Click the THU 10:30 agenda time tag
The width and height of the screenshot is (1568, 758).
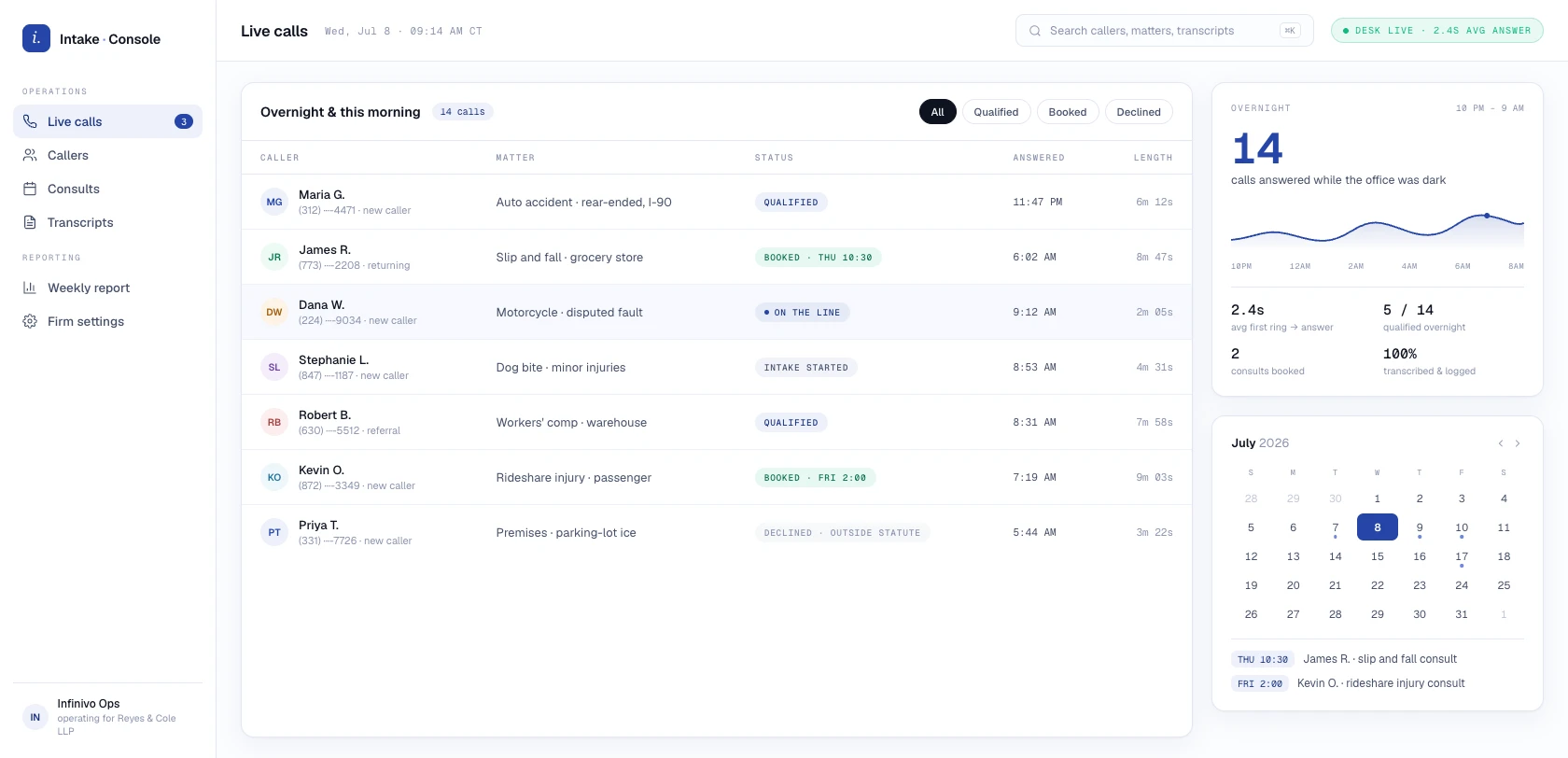click(x=1262, y=659)
